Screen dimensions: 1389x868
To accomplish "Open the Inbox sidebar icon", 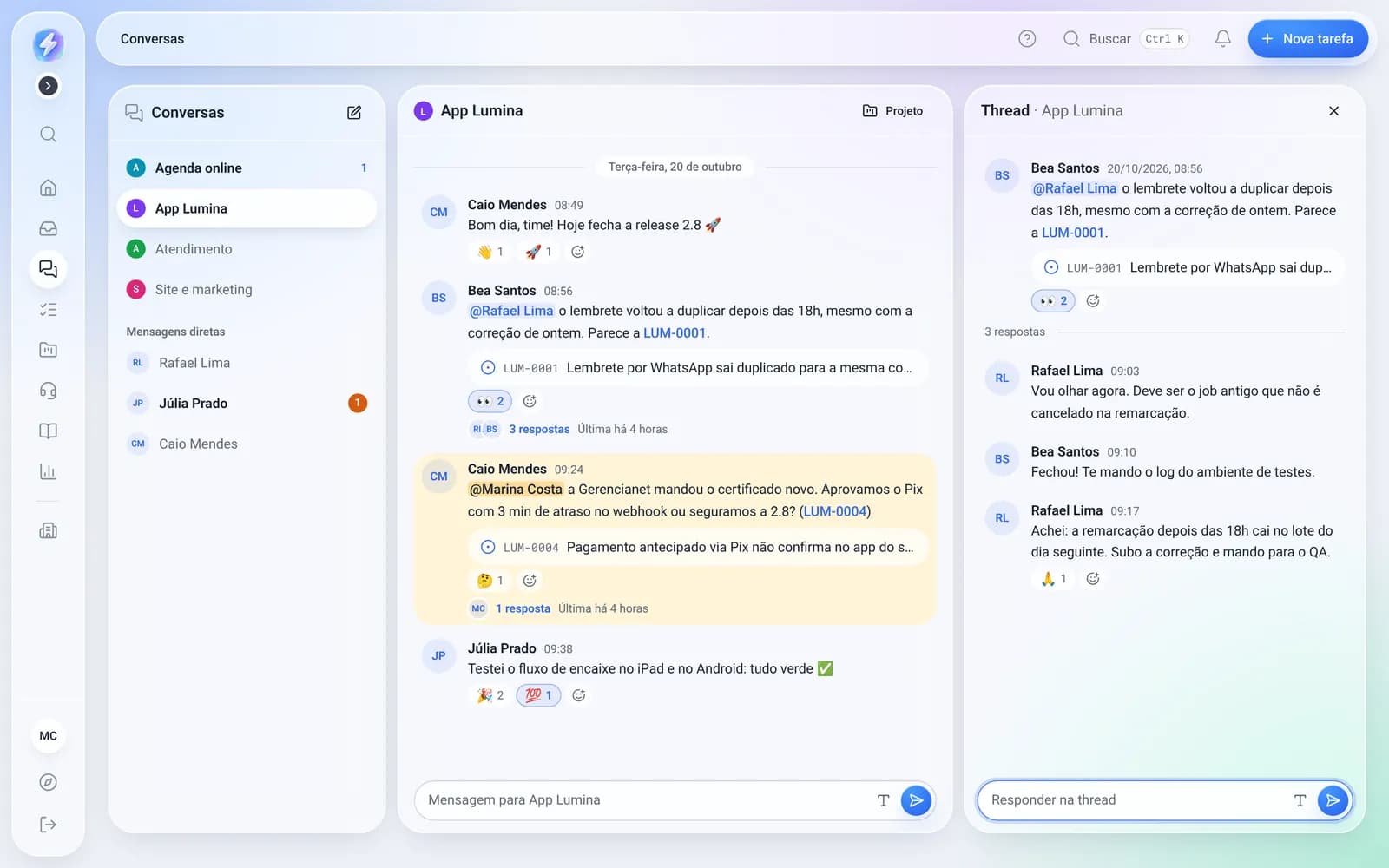I will tap(48, 228).
